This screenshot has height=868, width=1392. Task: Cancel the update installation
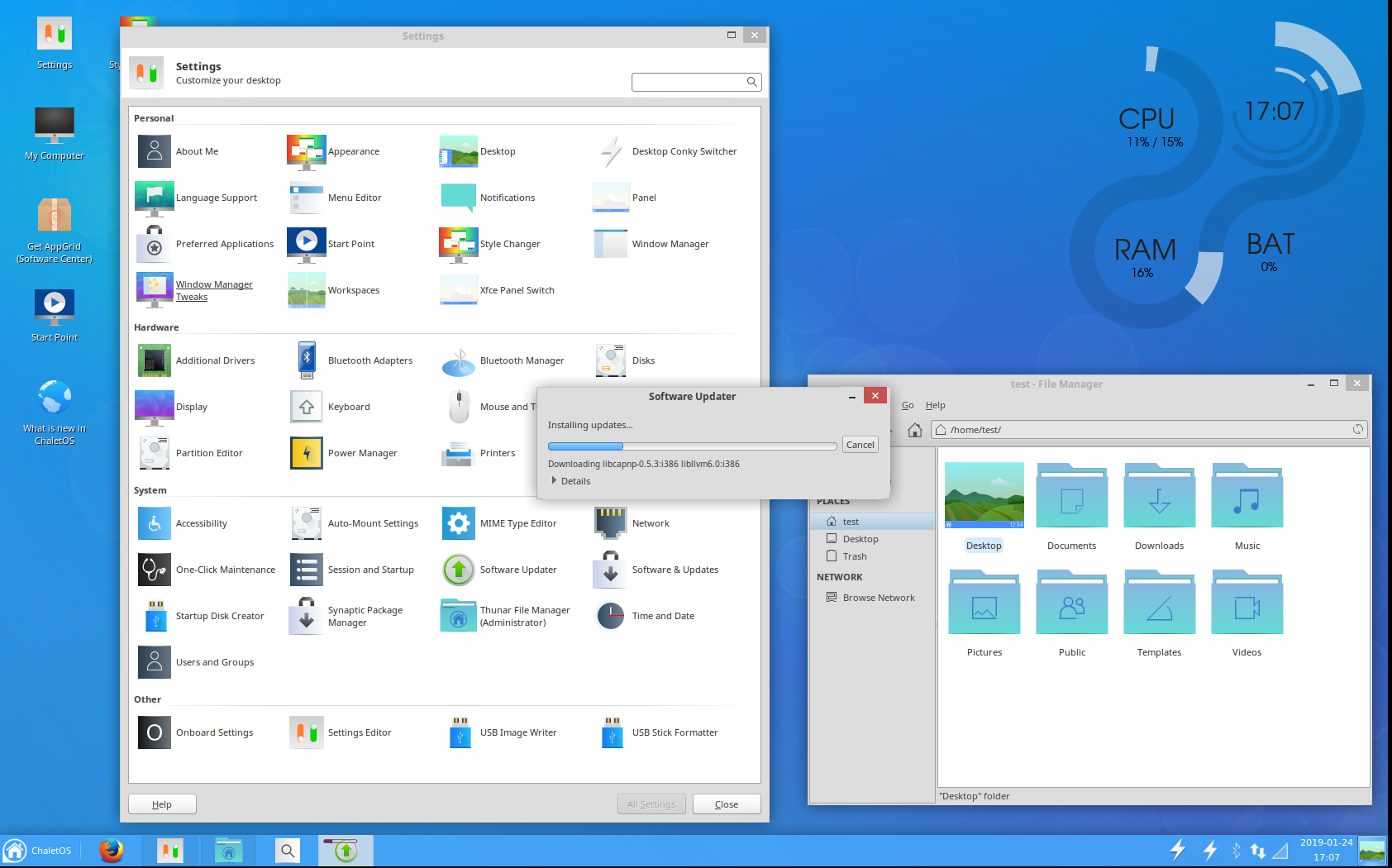click(x=860, y=445)
